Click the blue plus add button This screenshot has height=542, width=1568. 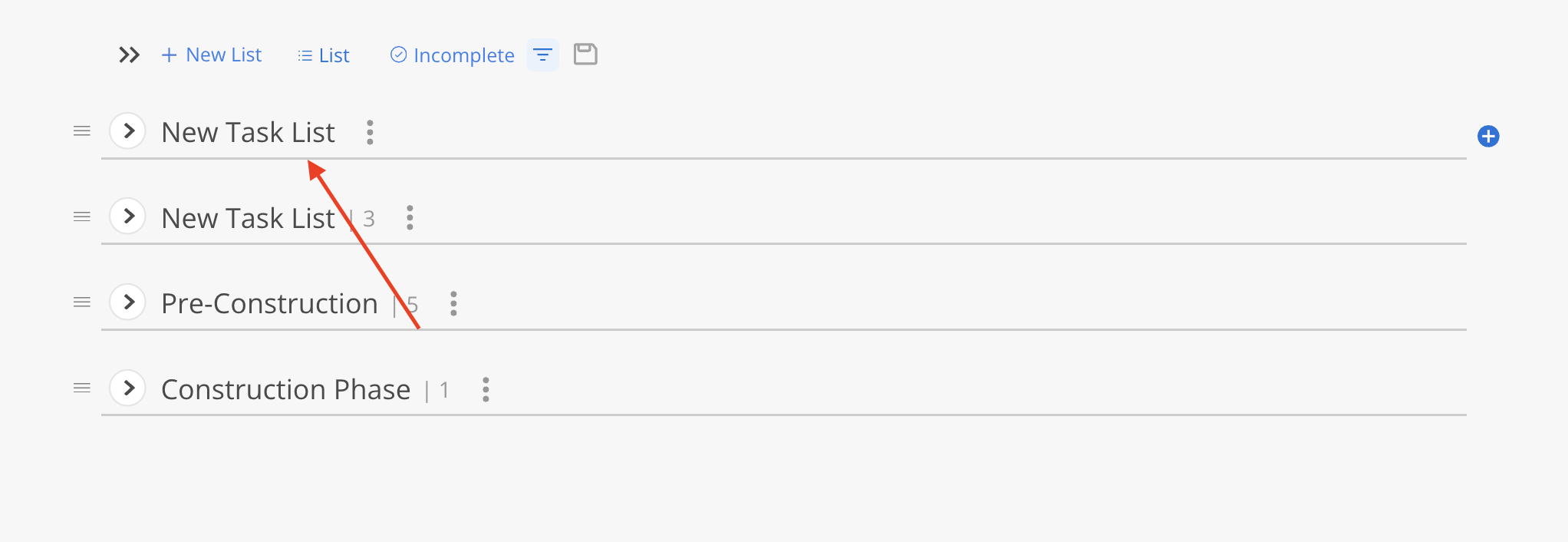coord(1488,137)
